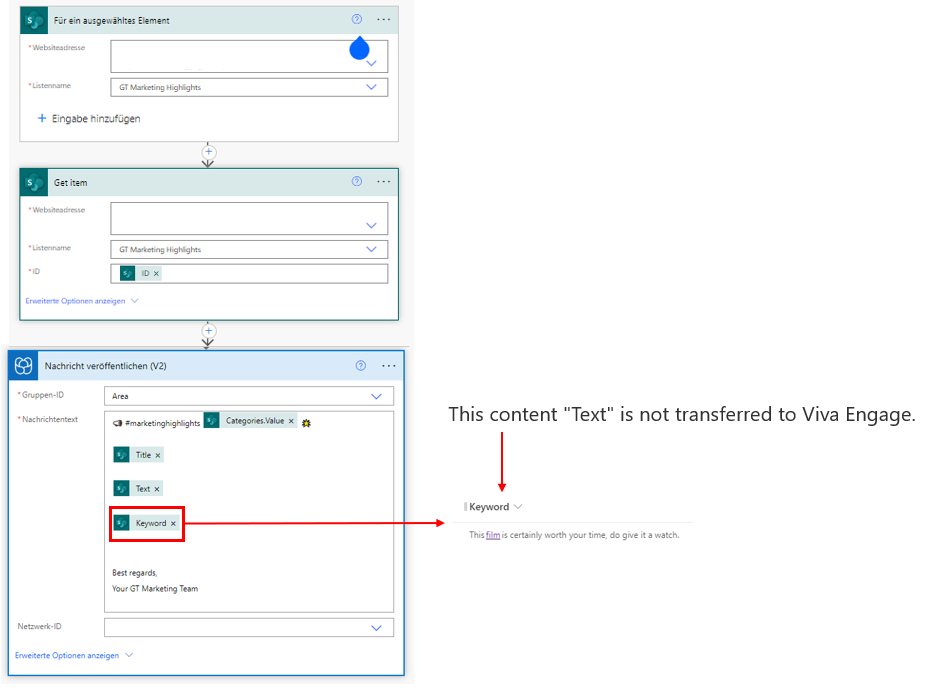Image resolution: width=931 pixels, height=697 pixels.
Task: Click the SharePoint icon on "Für ein ausgewähltes Element" header
Action: [x=33, y=20]
